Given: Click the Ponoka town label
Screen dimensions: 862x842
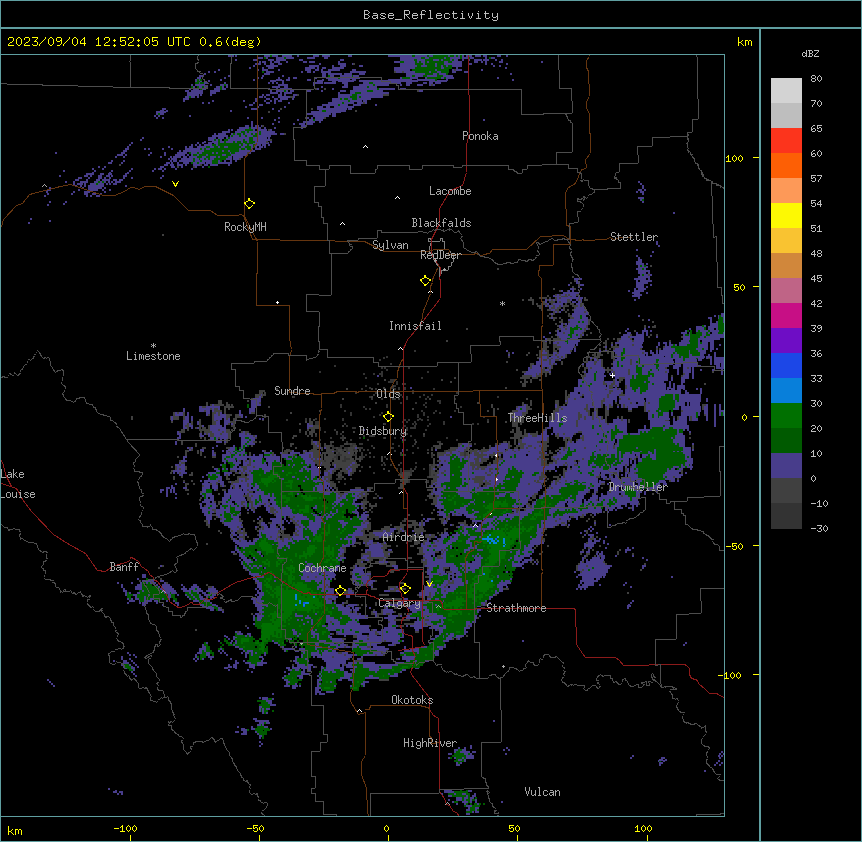Looking at the screenshot, I should (x=480, y=136).
